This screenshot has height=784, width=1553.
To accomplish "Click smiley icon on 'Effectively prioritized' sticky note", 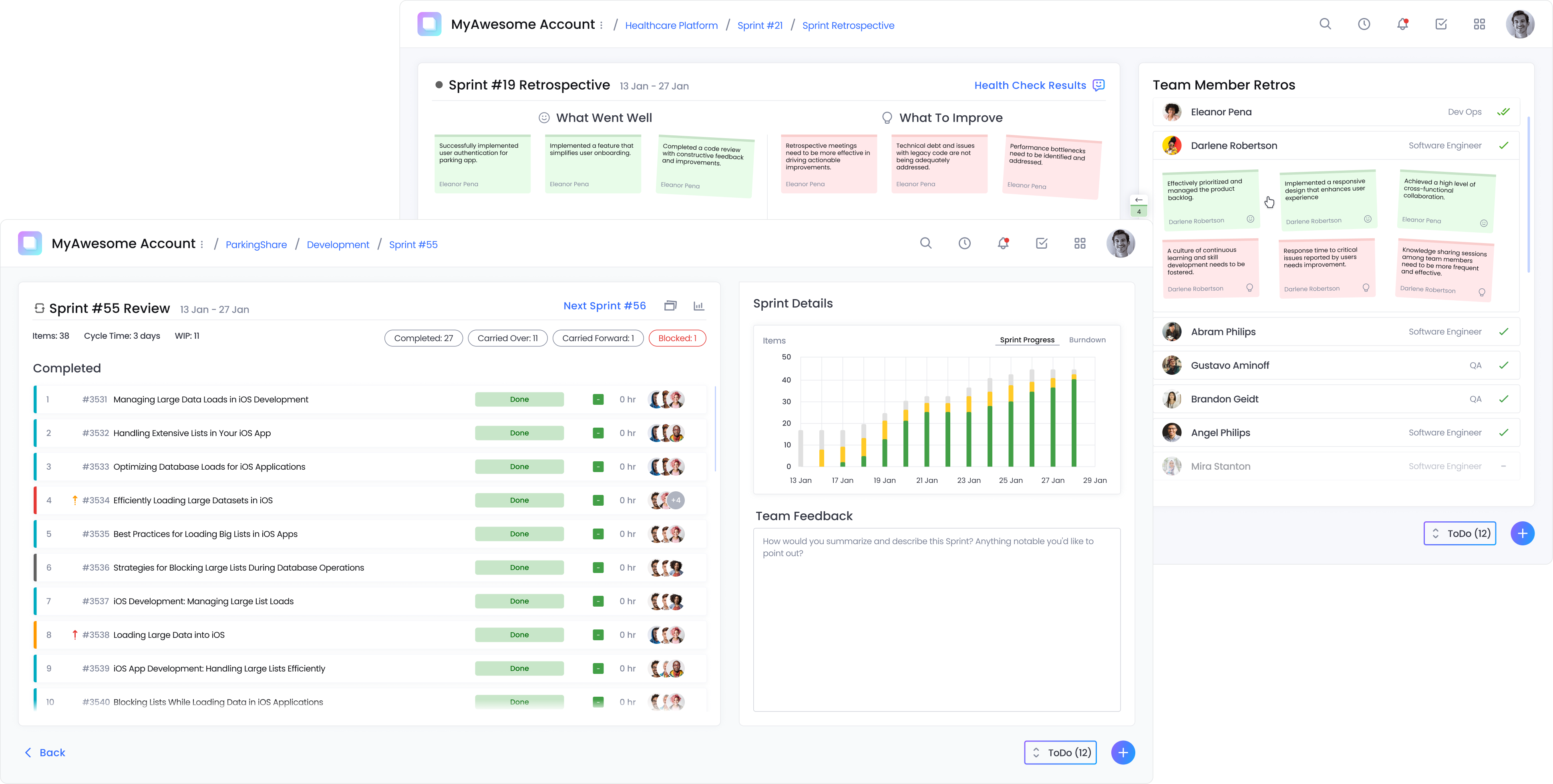I will (1250, 219).
